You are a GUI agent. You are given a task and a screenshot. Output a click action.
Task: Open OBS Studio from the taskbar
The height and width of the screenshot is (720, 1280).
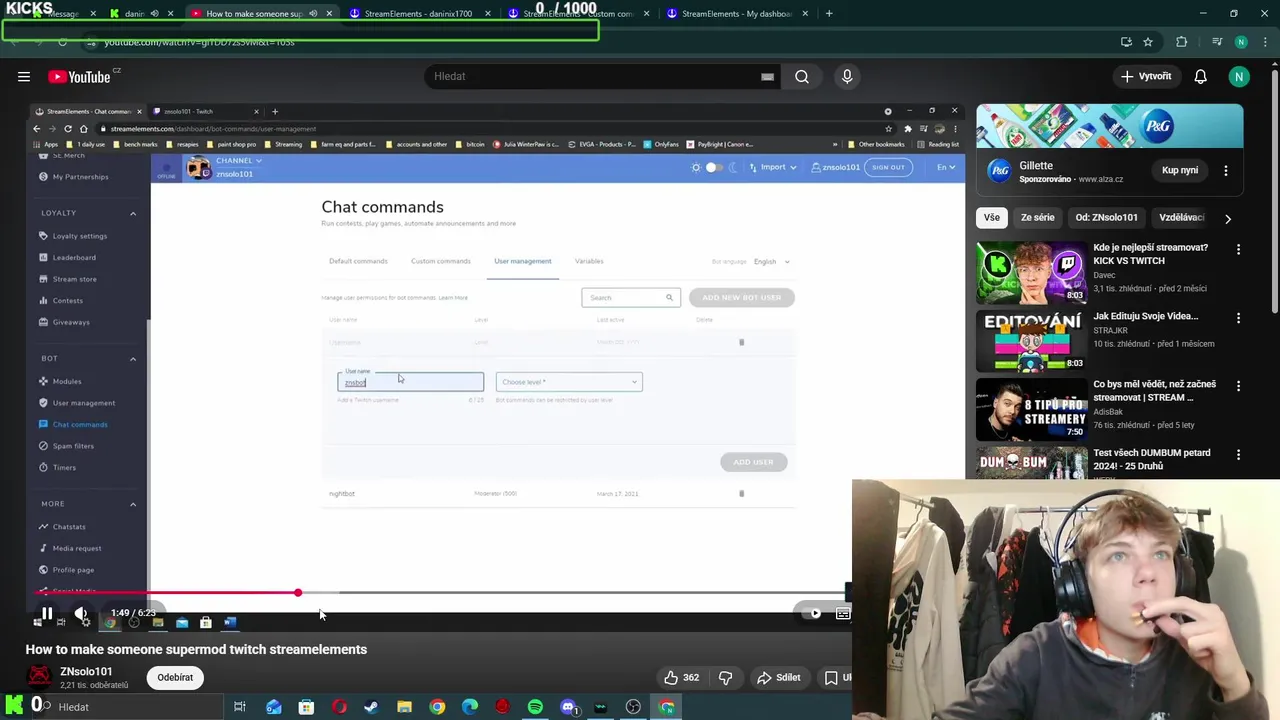[x=633, y=707]
